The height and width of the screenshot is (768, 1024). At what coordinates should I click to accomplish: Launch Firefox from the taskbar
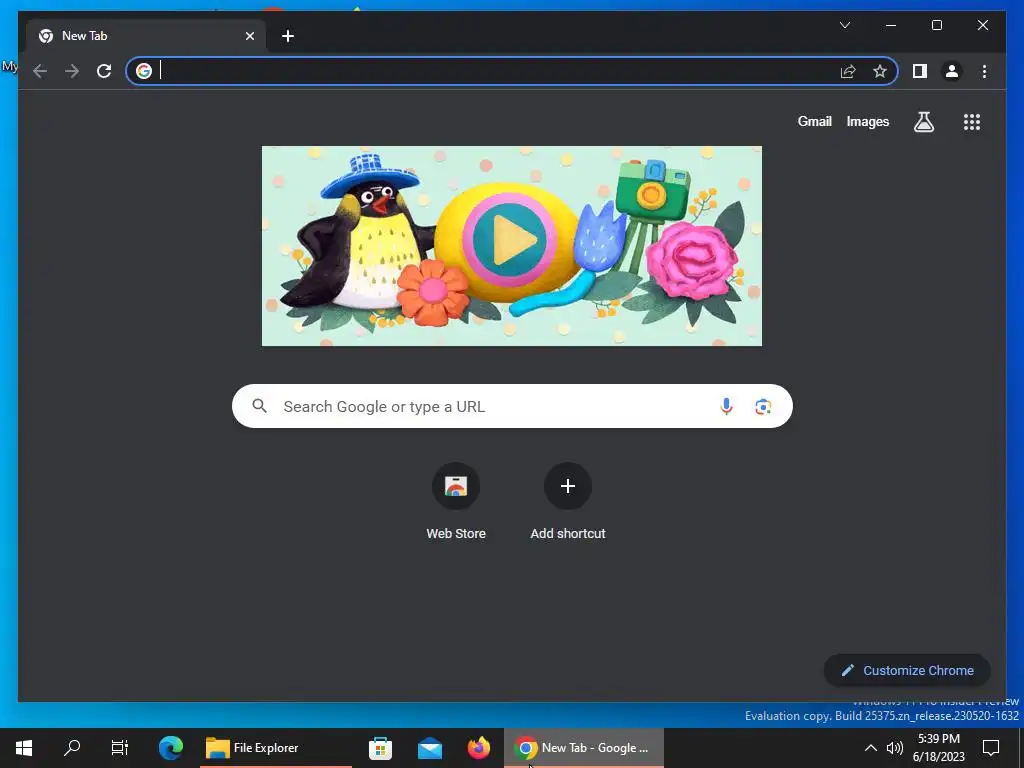coord(479,748)
